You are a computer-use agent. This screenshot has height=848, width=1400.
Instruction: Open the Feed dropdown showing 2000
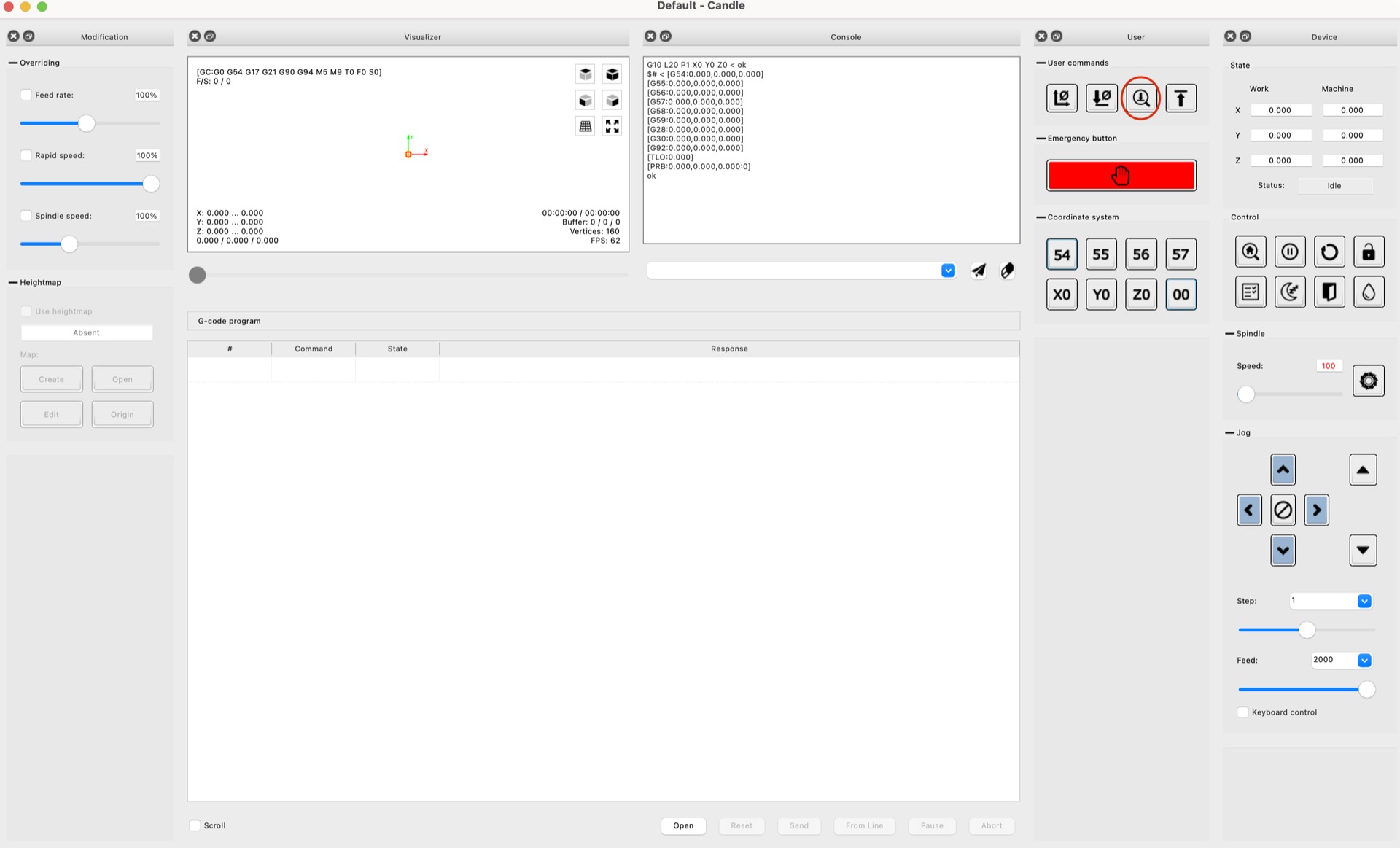(1363, 660)
